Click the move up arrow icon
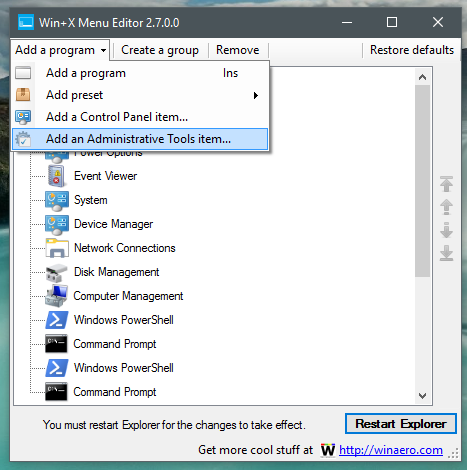Screen dimensions: 467x470 pos(446,207)
